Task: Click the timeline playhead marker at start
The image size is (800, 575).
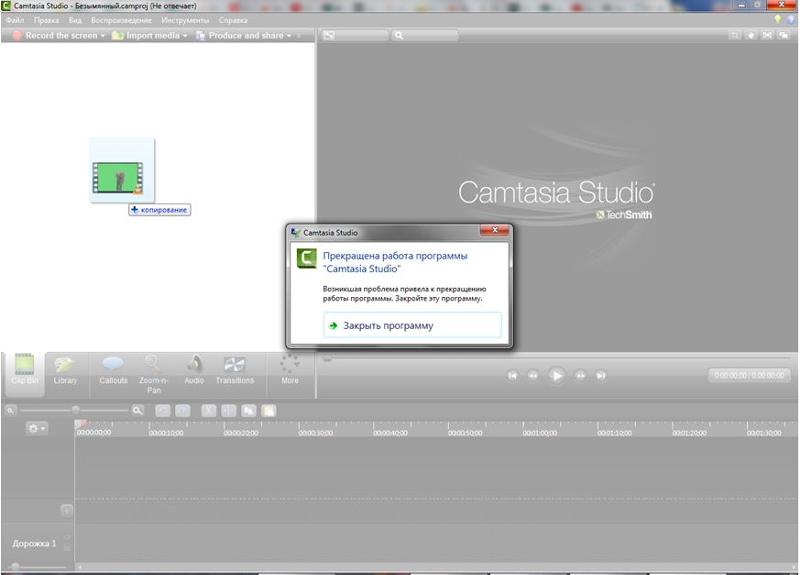Action: point(80,424)
